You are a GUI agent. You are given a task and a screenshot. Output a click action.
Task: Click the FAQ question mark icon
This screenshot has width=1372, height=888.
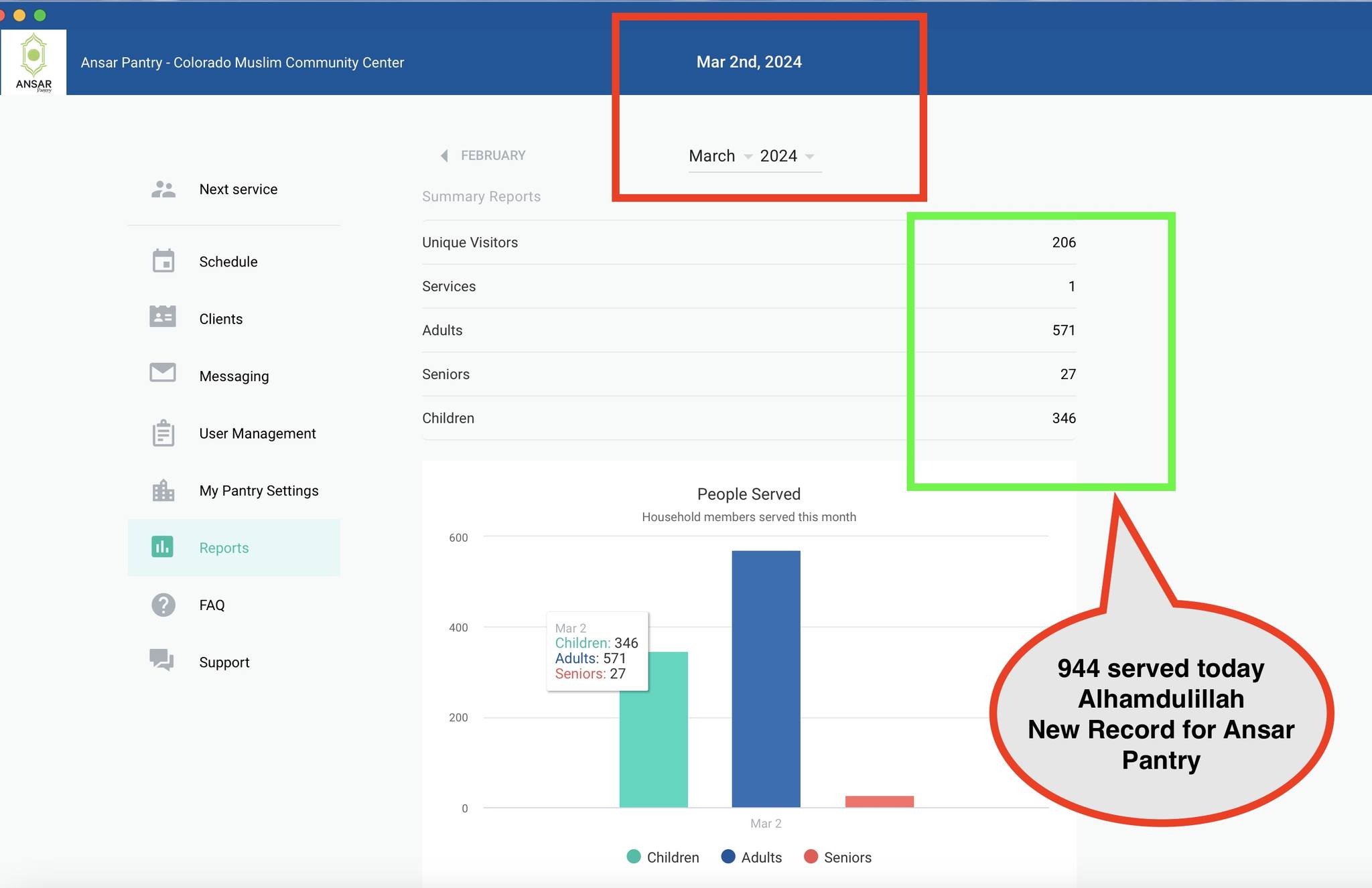(163, 605)
